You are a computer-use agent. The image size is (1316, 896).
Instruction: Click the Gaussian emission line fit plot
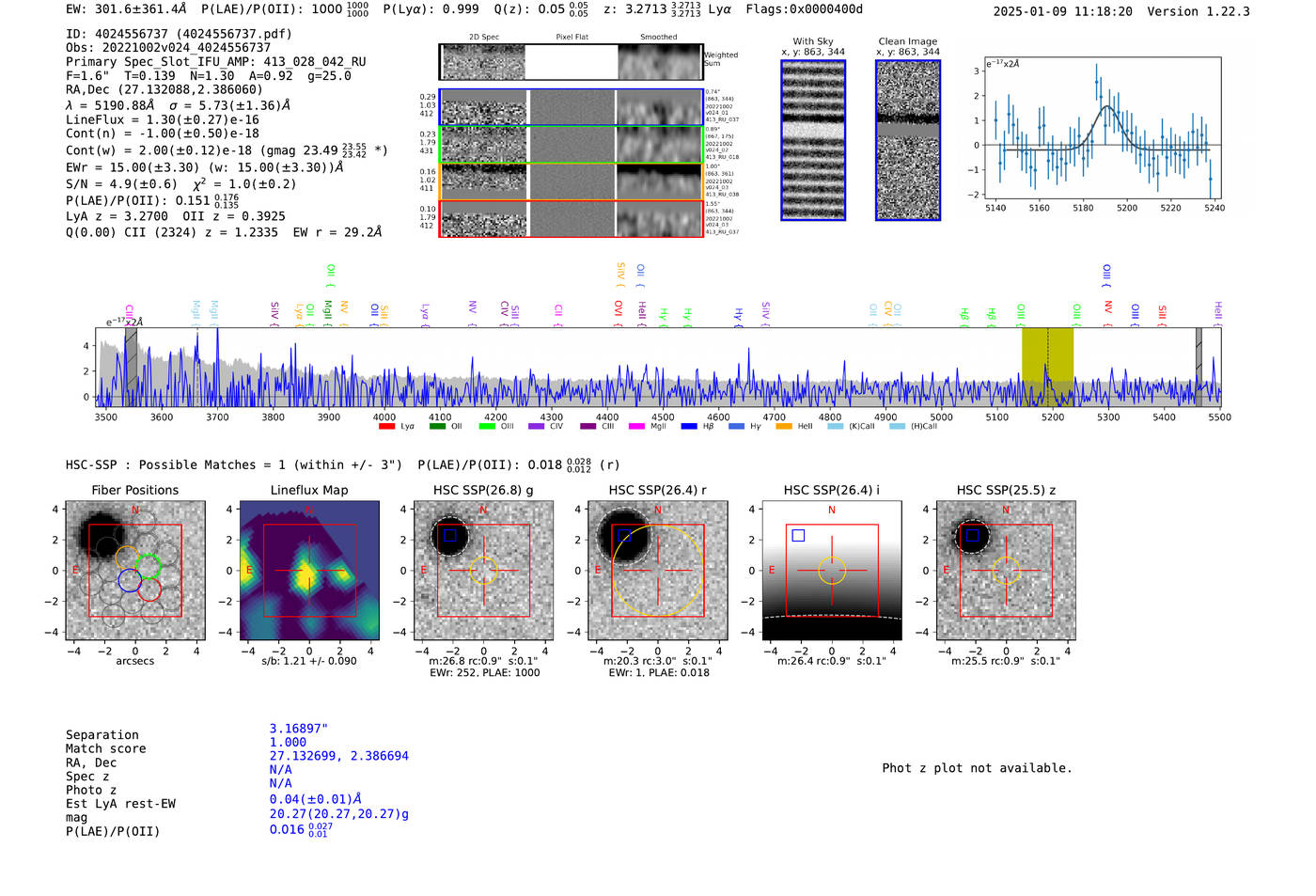(1102, 128)
